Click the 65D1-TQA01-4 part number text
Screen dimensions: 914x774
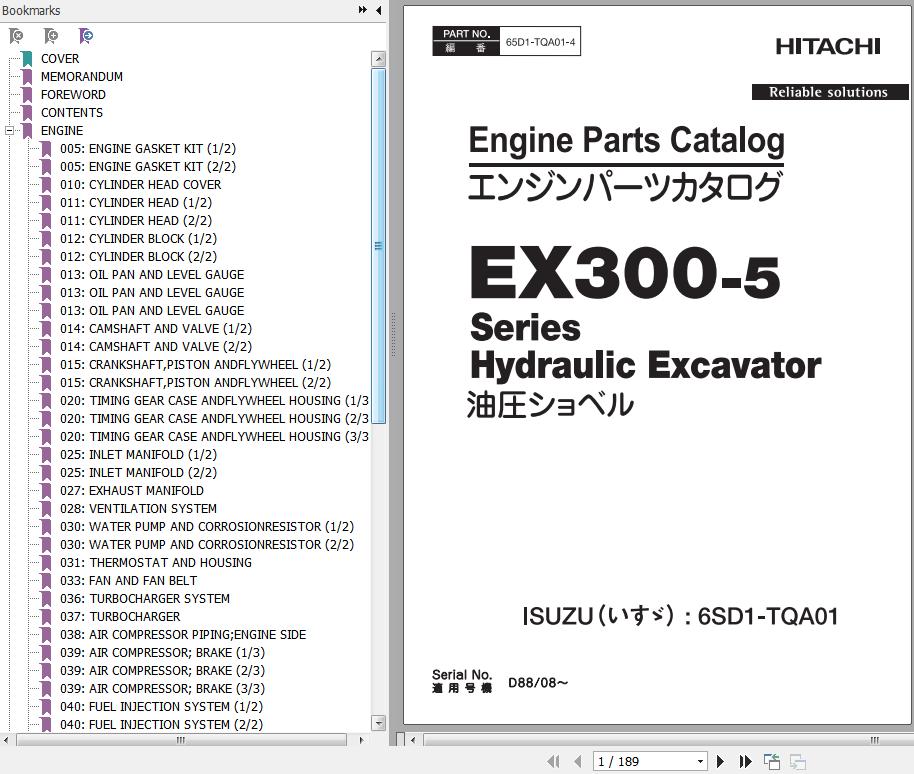[540, 42]
